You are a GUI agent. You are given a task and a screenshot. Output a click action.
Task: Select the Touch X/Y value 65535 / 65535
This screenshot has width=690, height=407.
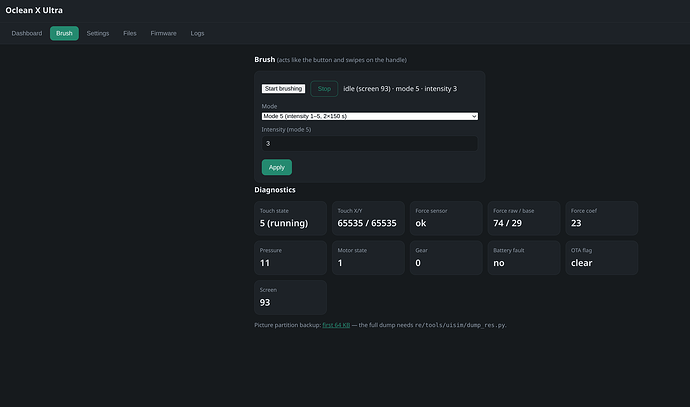click(367, 223)
